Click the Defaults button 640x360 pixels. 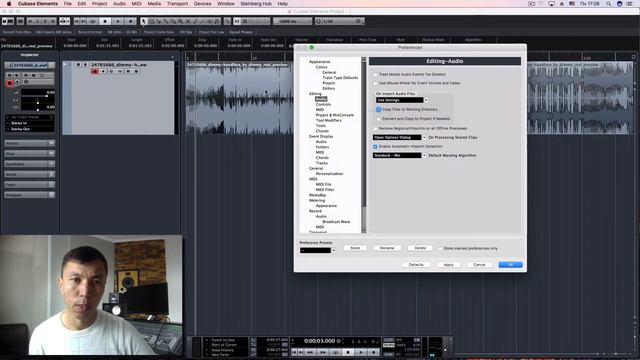[x=416, y=265]
